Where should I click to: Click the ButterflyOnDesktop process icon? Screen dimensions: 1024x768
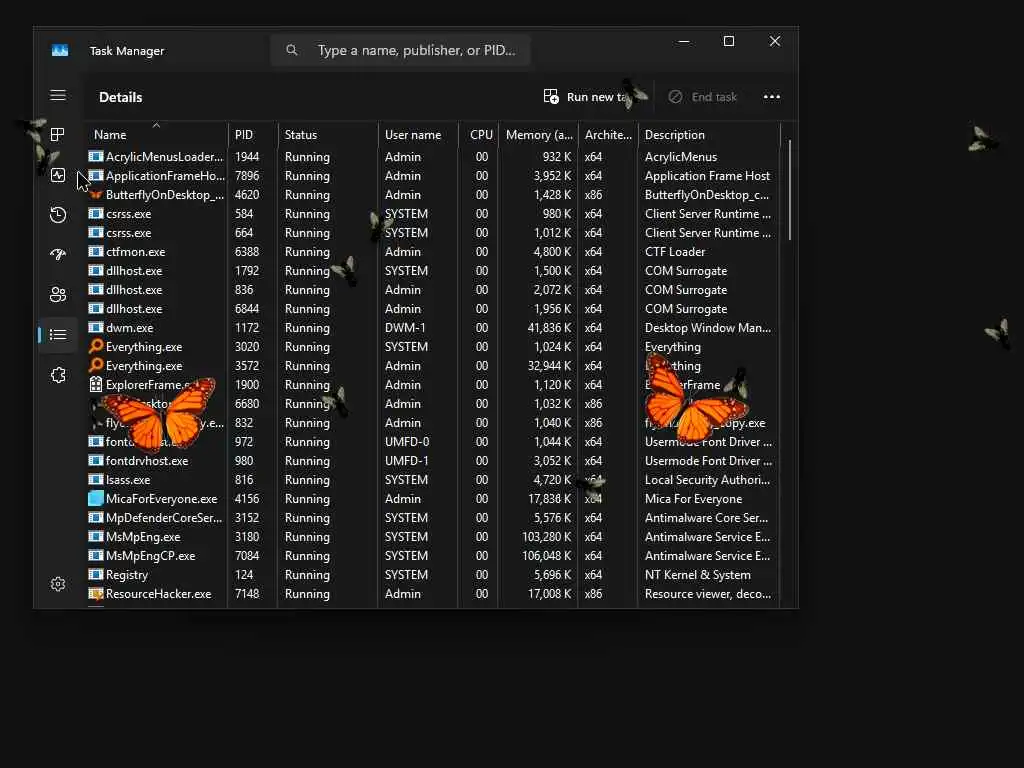click(96, 195)
